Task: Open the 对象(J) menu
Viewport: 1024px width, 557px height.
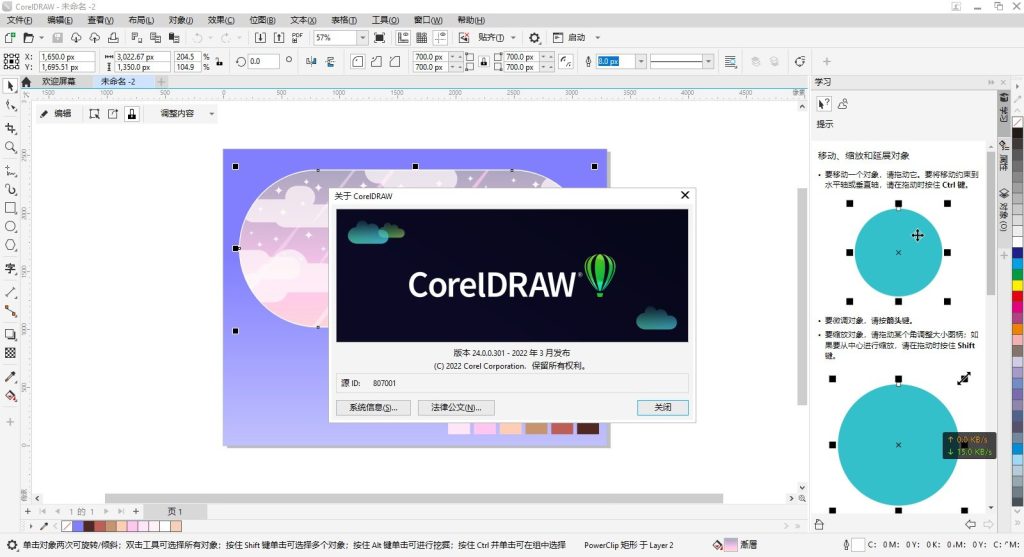Action: click(180, 20)
